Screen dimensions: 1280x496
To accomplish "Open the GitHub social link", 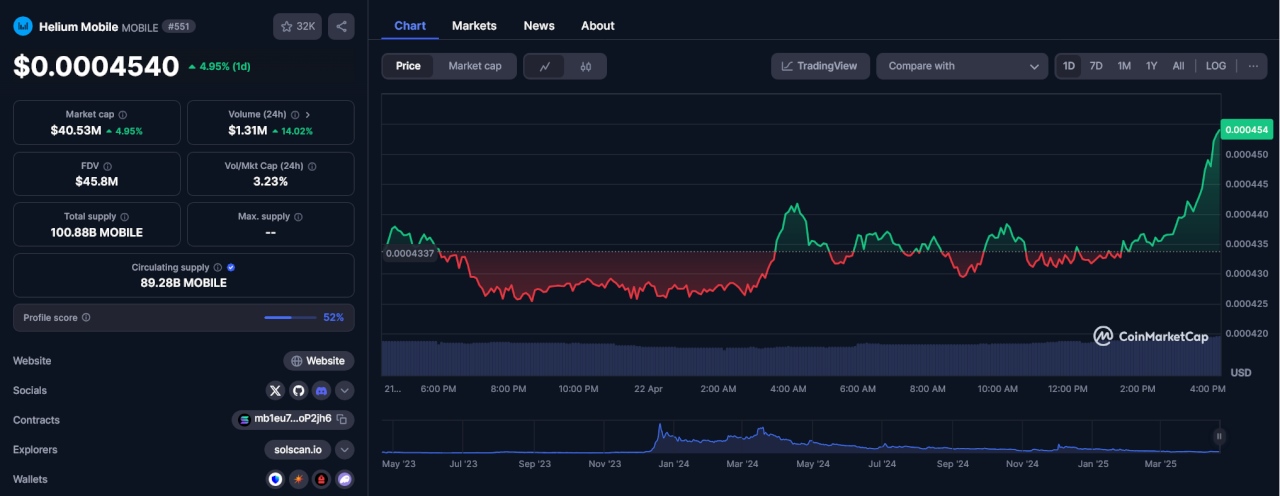I will click(x=298, y=390).
